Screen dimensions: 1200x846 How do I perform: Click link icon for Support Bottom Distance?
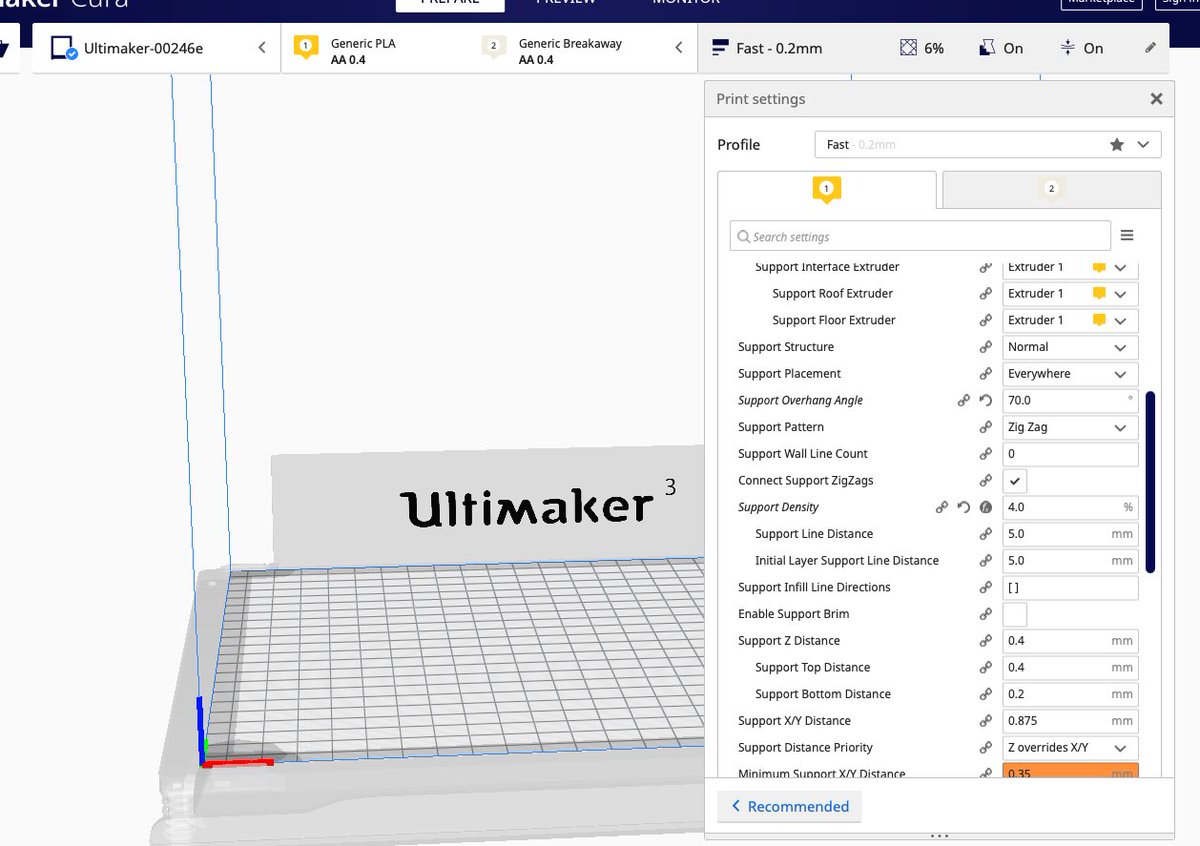pos(986,694)
